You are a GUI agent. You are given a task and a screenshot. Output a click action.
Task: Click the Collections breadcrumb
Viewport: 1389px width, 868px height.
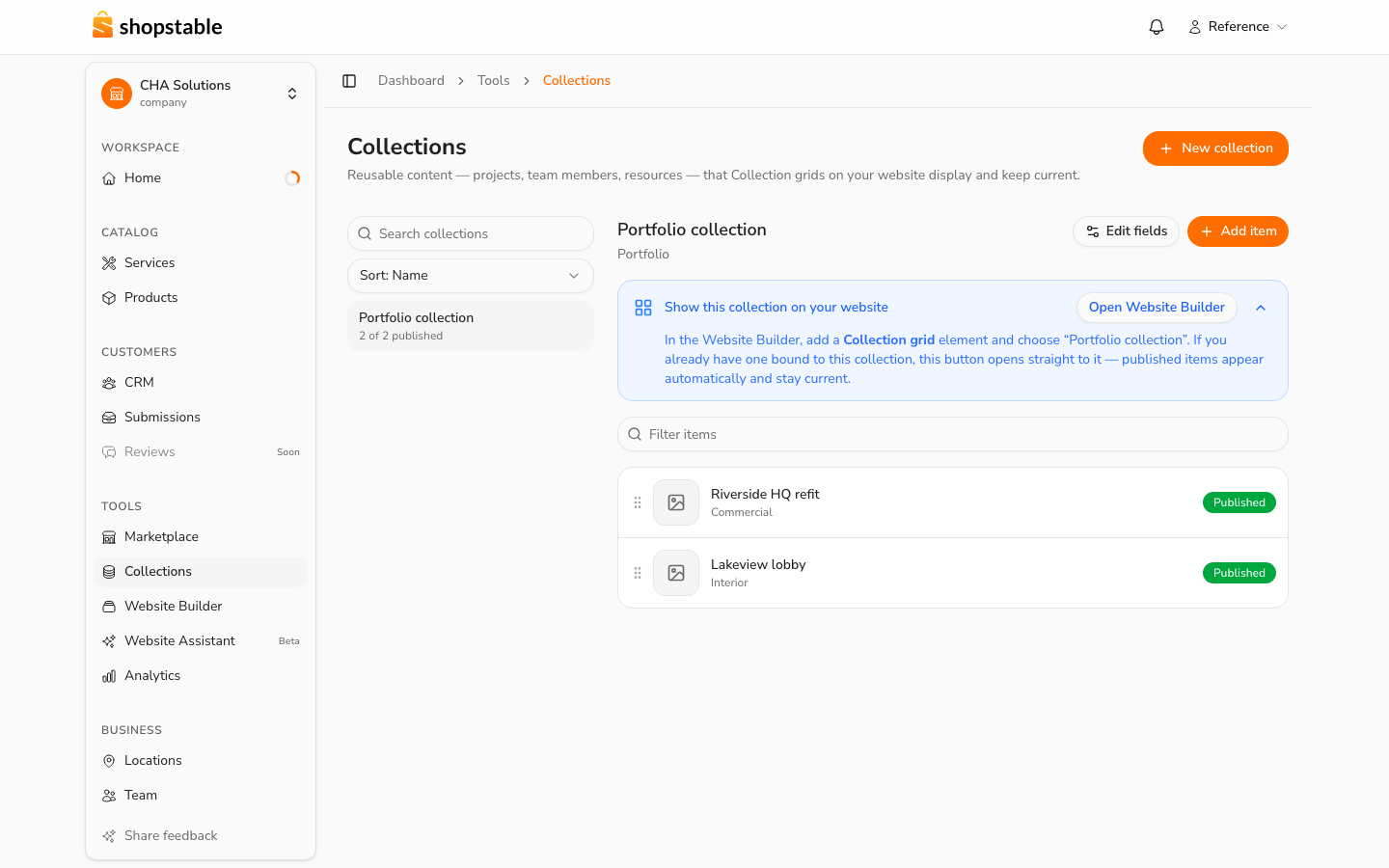click(x=577, y=81)
